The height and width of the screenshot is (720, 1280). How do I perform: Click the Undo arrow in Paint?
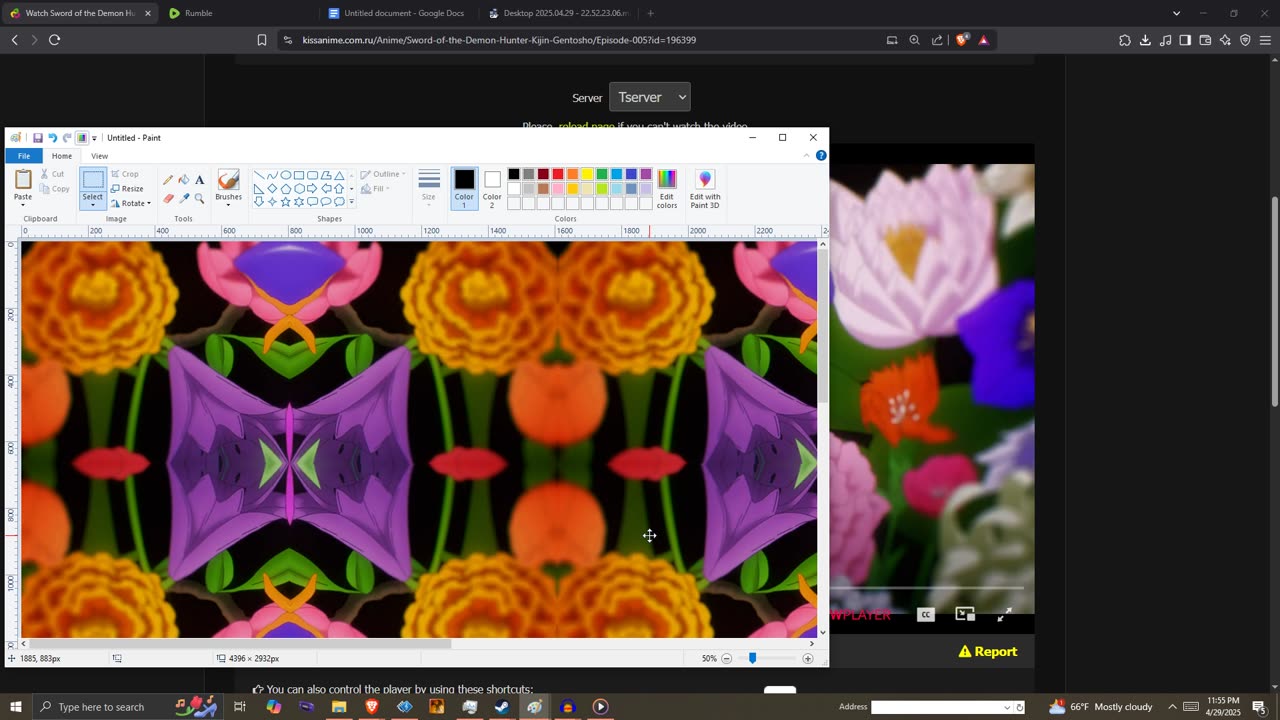click(x=52, y=138)
